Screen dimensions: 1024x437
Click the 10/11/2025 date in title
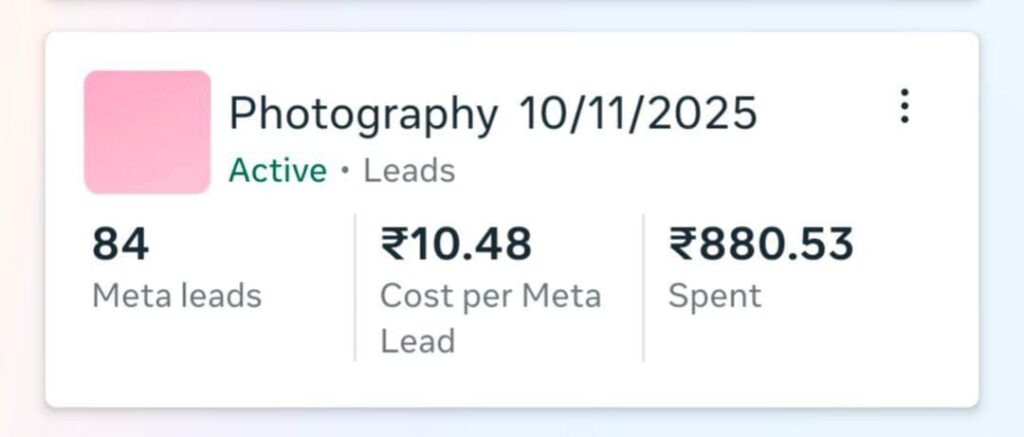coord(637,114)
